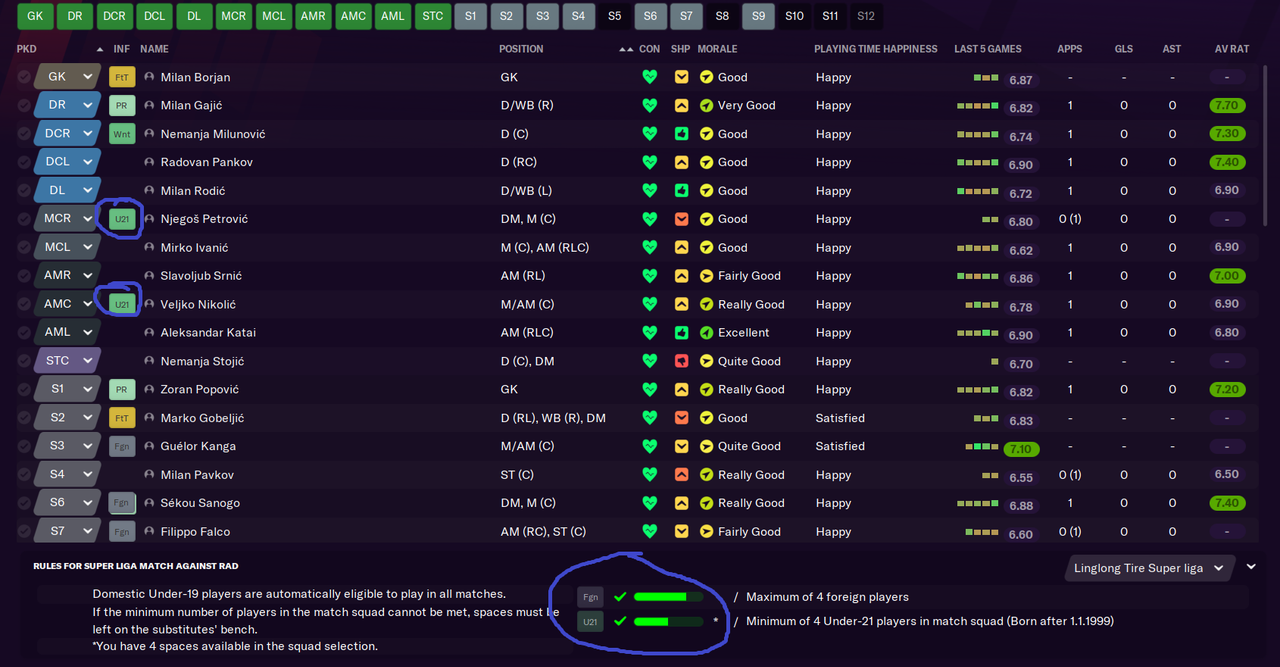The height and width of the screenshot is (667, 1280).
Task: Click the PR badge next to Milan Gajić
Action: click(x=121, y=105)
